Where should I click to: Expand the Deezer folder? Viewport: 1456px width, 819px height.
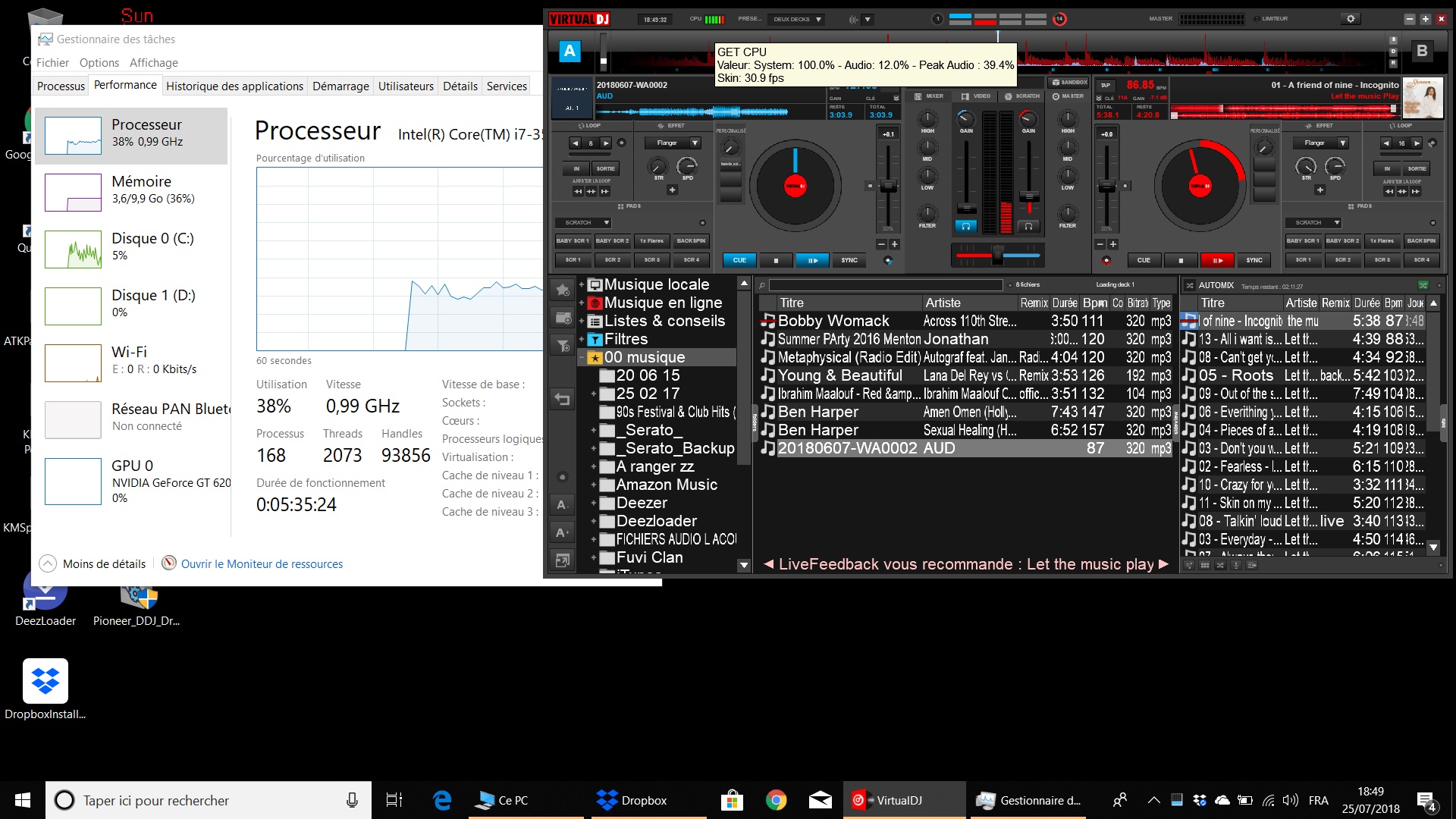[x=594, y=504]
